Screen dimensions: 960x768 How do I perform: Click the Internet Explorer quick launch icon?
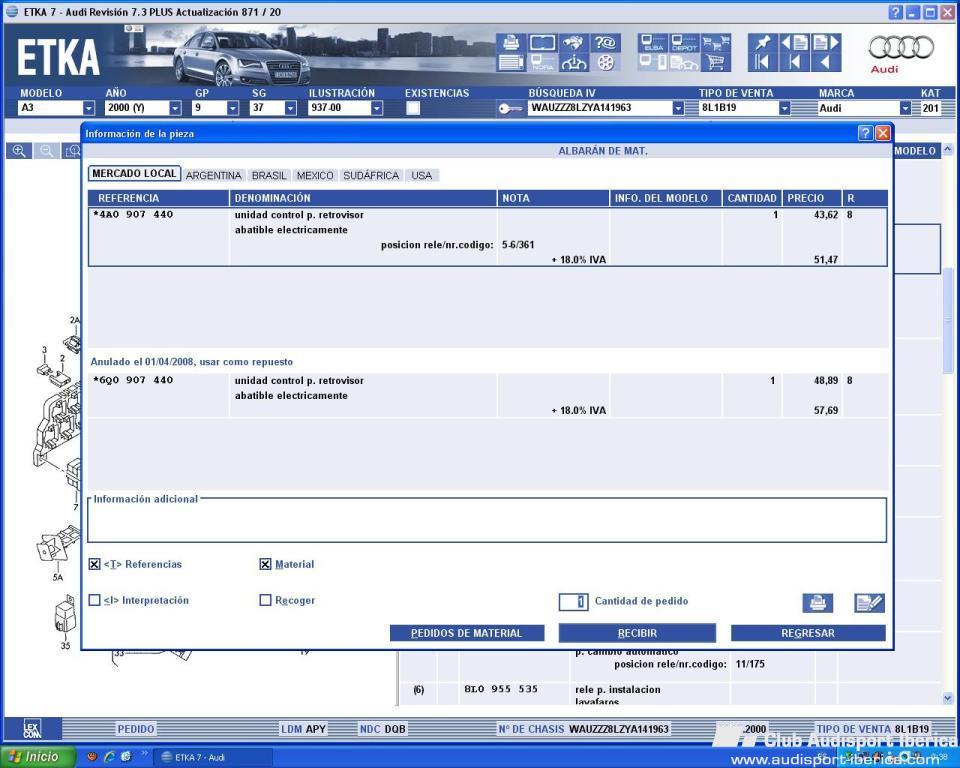(x=110, y=757)
